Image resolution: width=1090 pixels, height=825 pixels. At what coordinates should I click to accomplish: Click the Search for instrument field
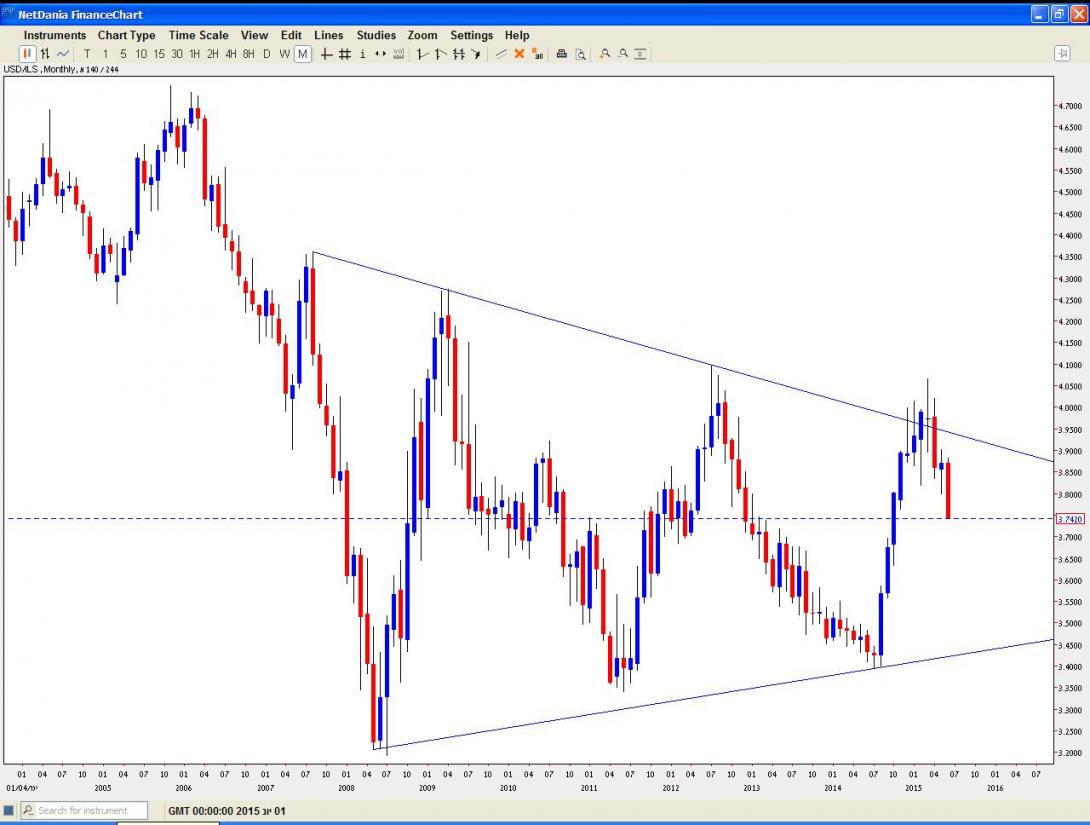pos(90,810)
